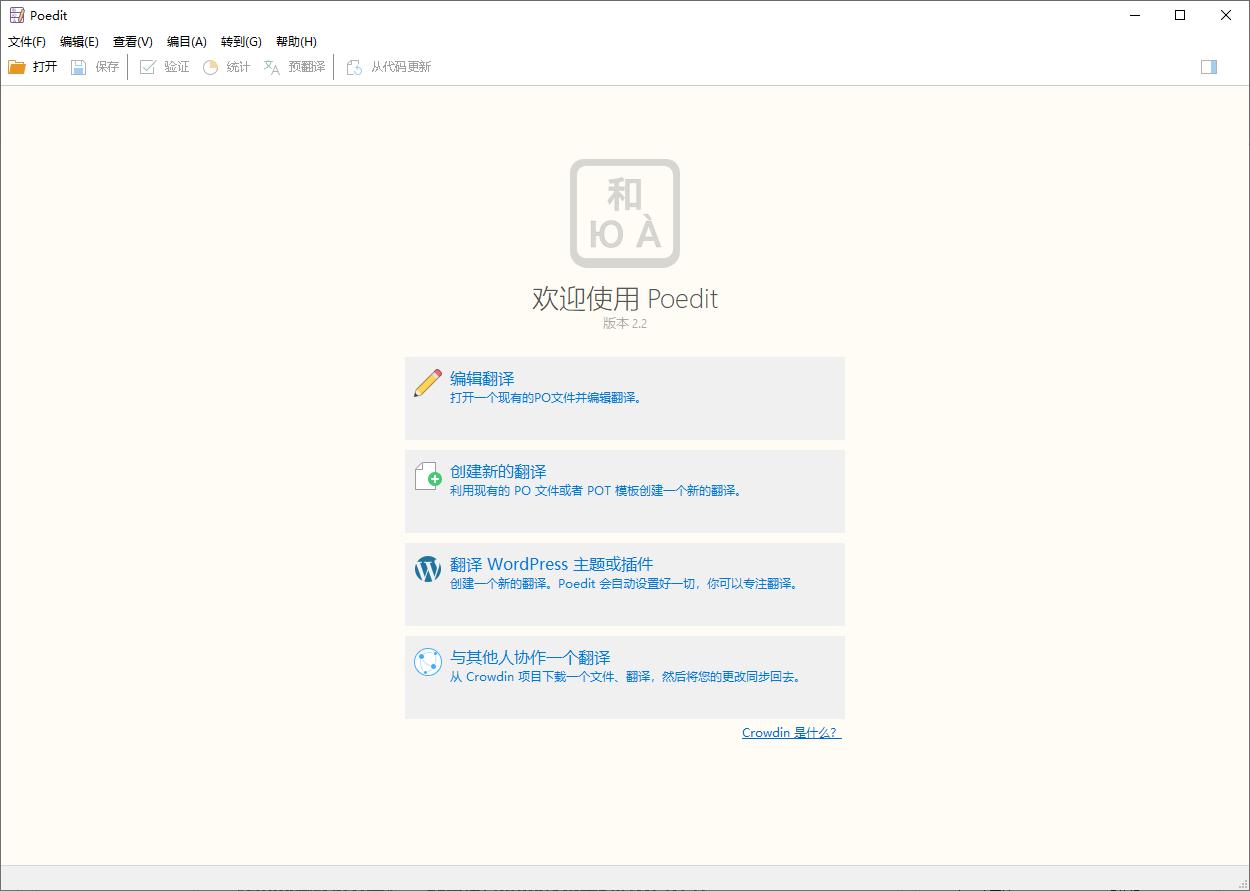This screenshot has width=1250, height=891.
Task: Click the 验证 (Validate) checkmark icon
Action: (x=148, y=67)
